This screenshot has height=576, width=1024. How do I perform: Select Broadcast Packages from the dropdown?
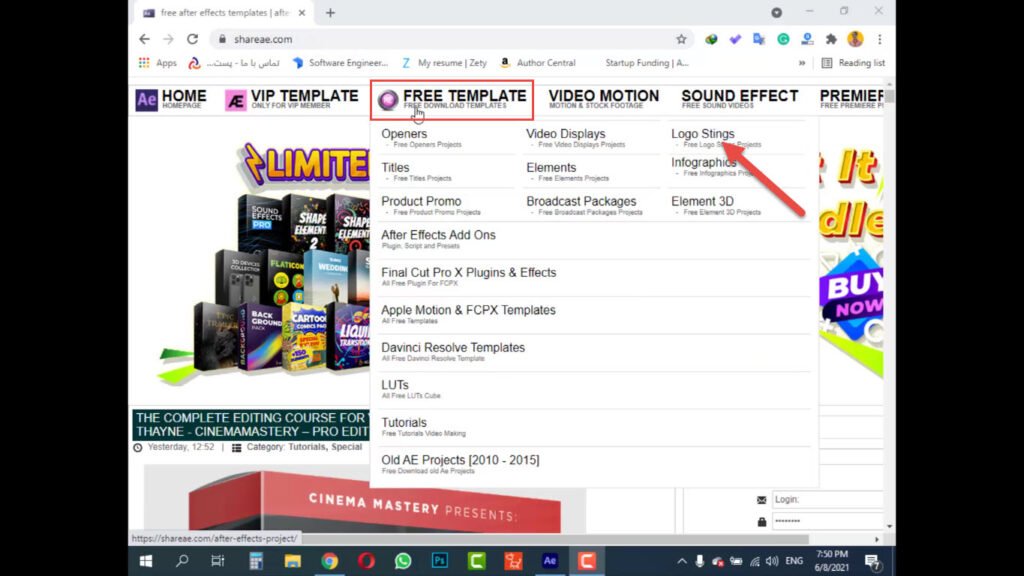click(581, 202)
